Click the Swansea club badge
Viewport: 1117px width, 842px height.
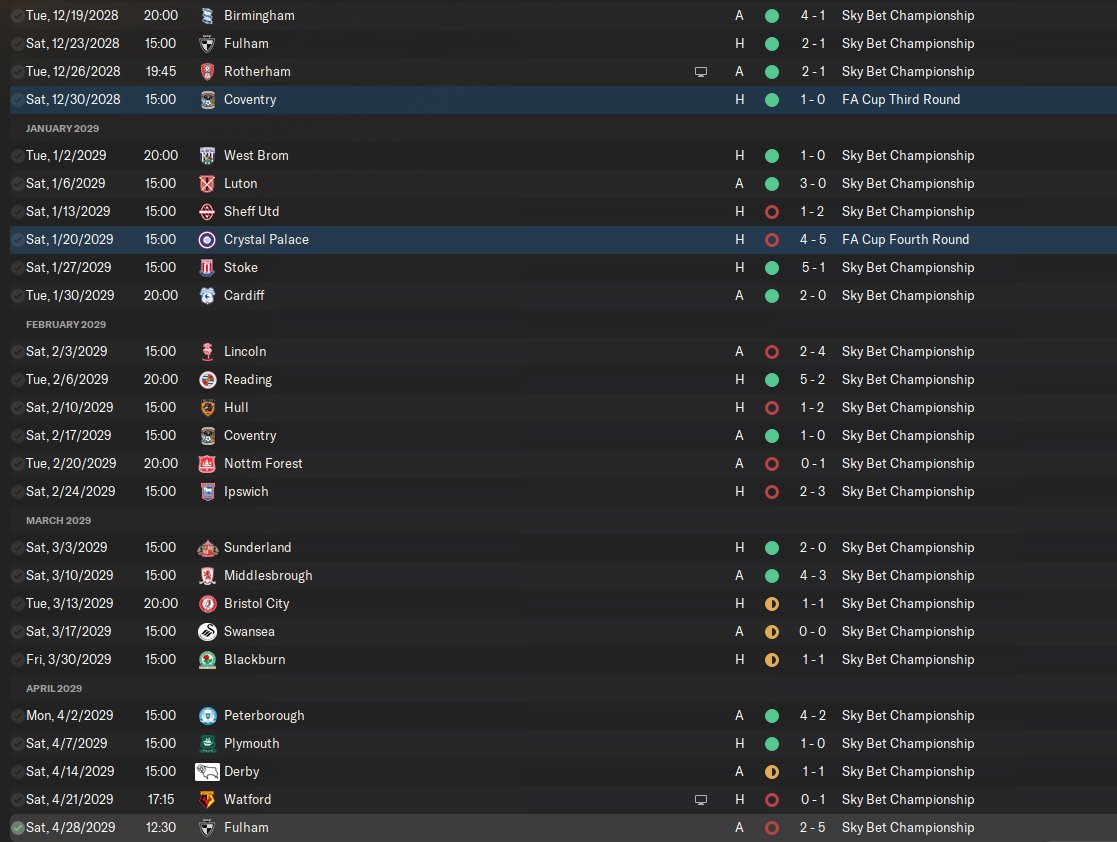(x=207, y=632)
